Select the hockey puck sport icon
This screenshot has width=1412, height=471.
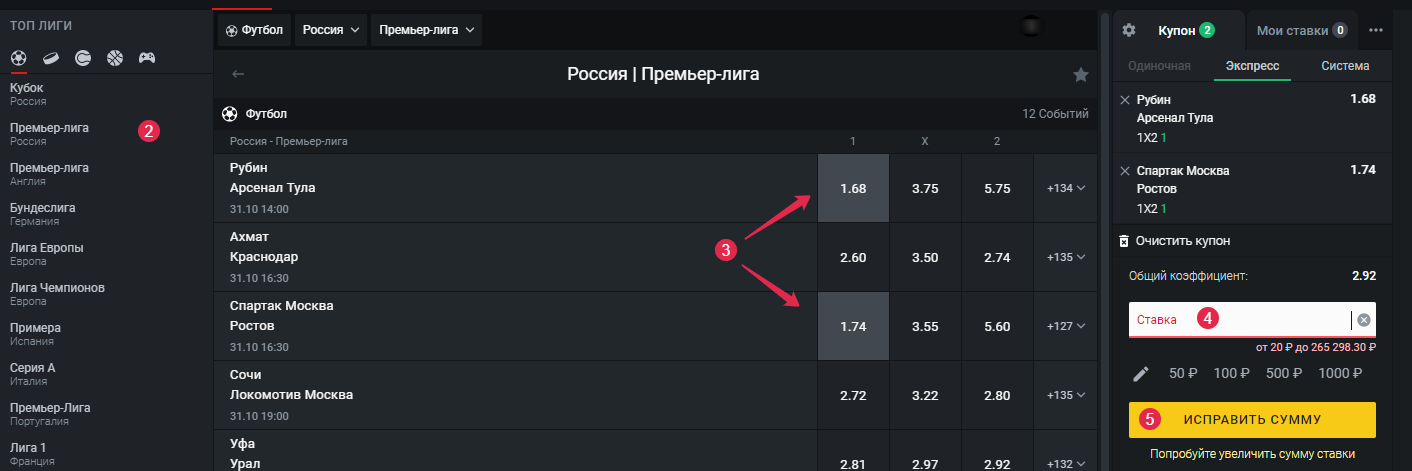(x=50, y=58)
